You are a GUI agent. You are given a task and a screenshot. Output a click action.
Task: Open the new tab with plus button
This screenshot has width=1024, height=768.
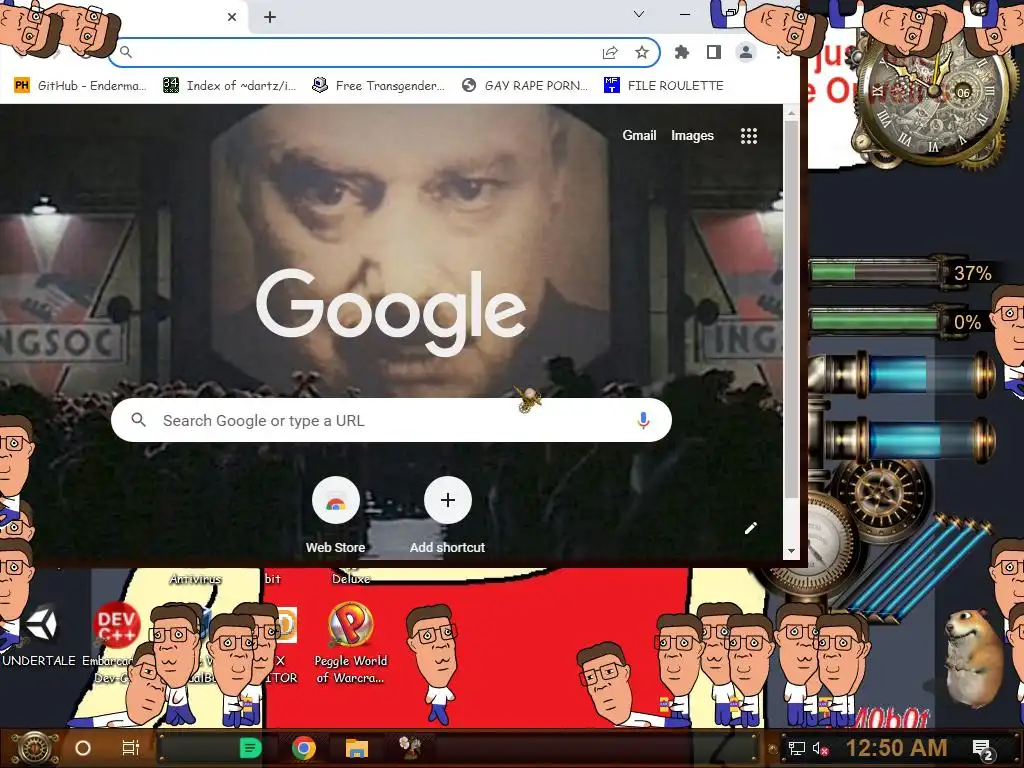tap(270, 17)
